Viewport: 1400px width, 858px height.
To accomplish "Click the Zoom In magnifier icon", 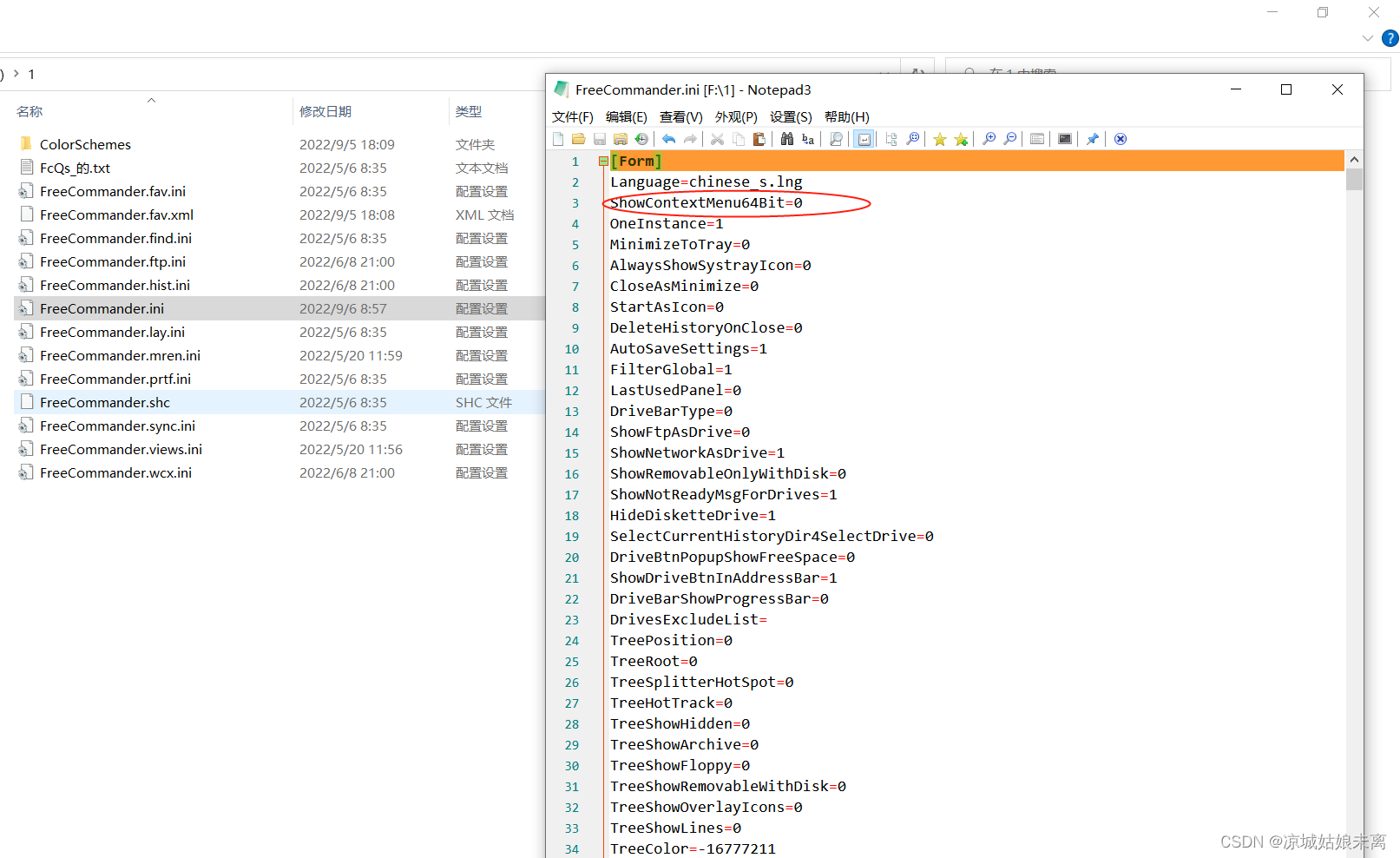I will tap(989, 139).
